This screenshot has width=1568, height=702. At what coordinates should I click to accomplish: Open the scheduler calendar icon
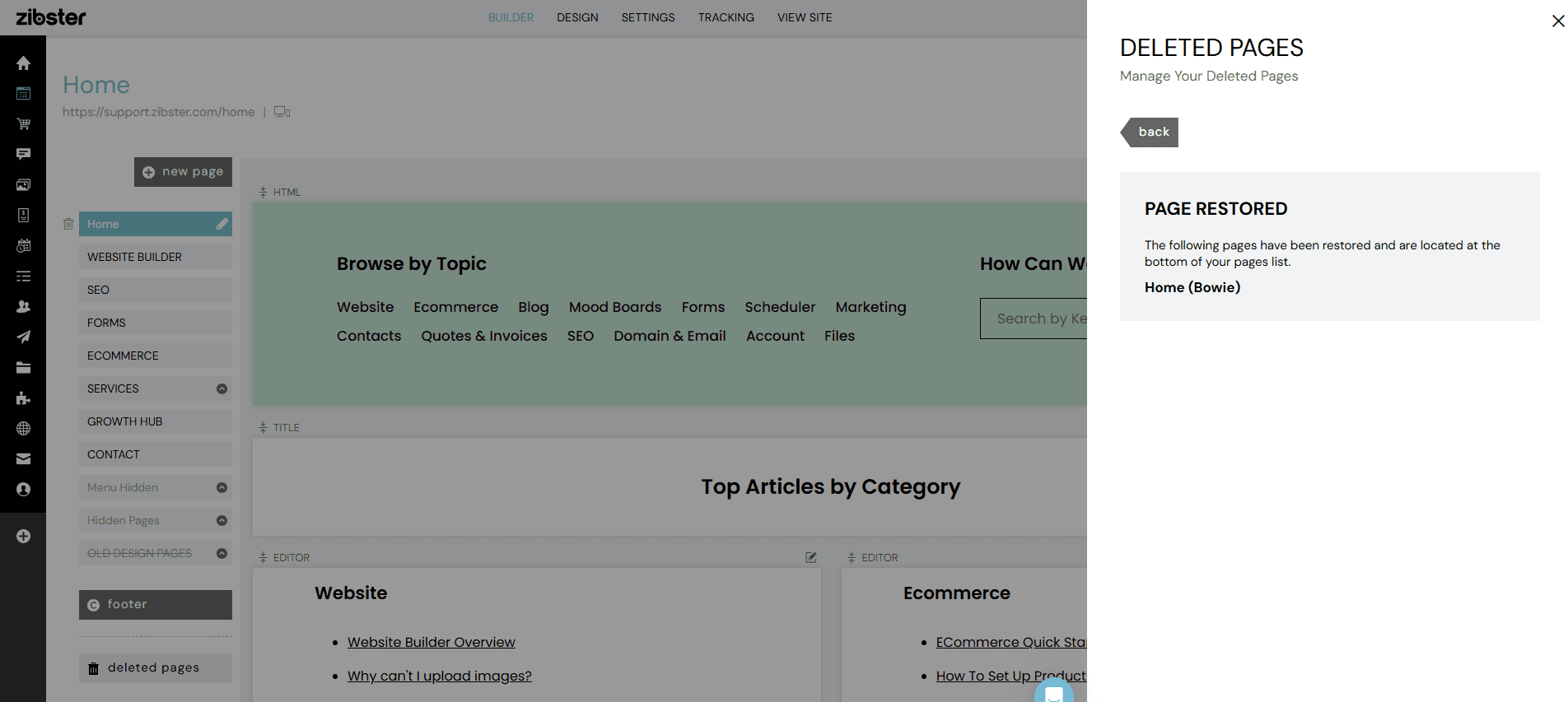click(23, 245)
